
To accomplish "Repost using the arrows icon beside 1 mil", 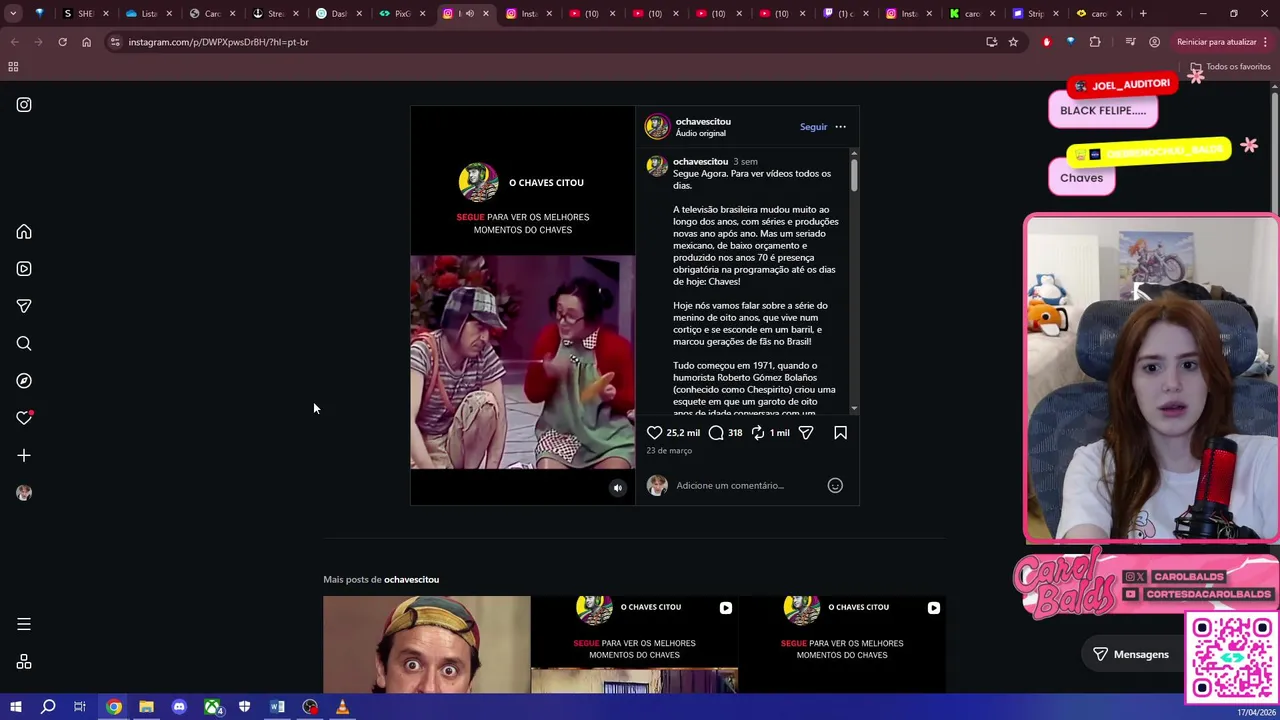I will (758, 432).
